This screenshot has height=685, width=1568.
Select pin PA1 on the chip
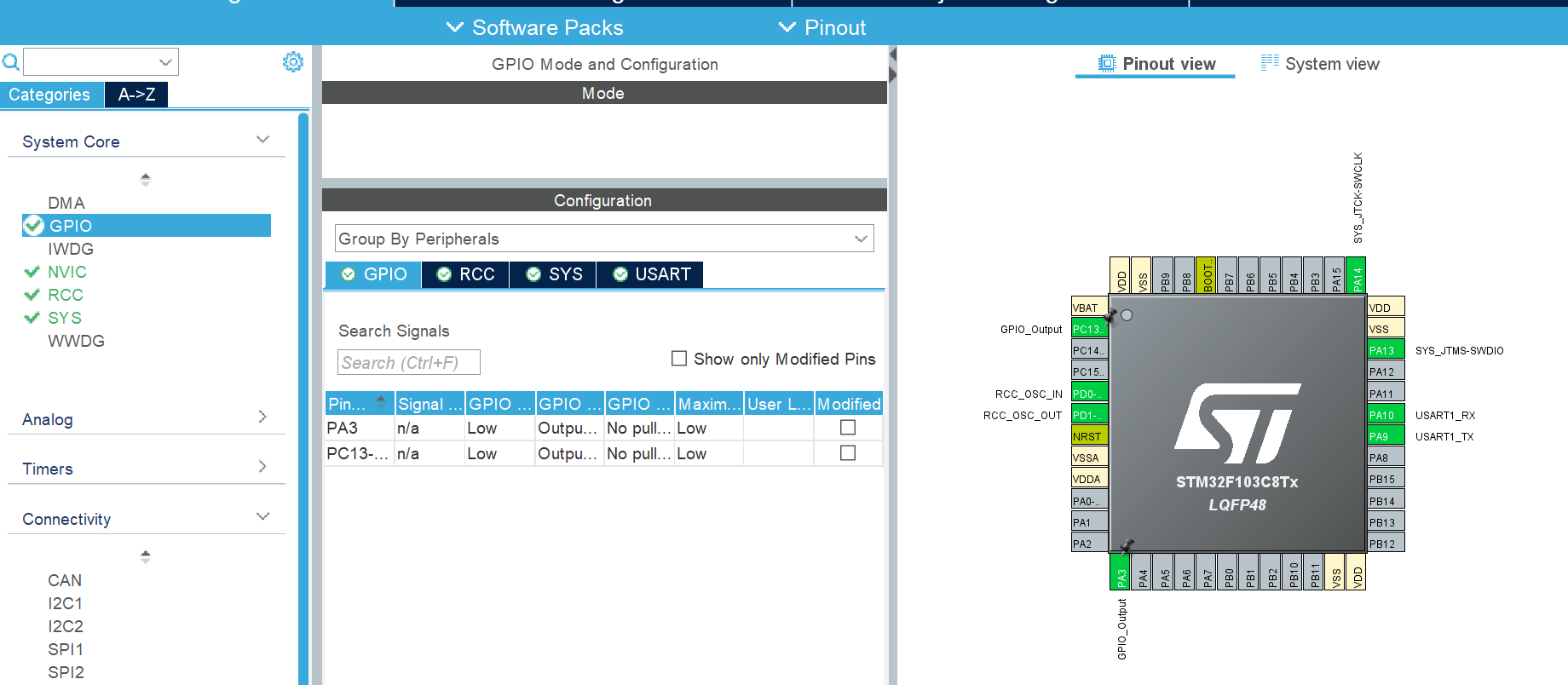tap(1089, 522)
